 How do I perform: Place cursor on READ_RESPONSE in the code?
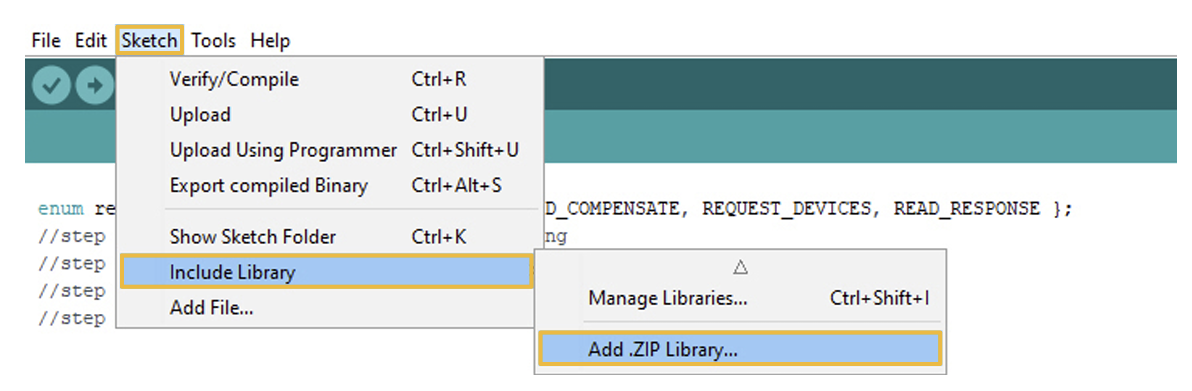click(966, 208)
